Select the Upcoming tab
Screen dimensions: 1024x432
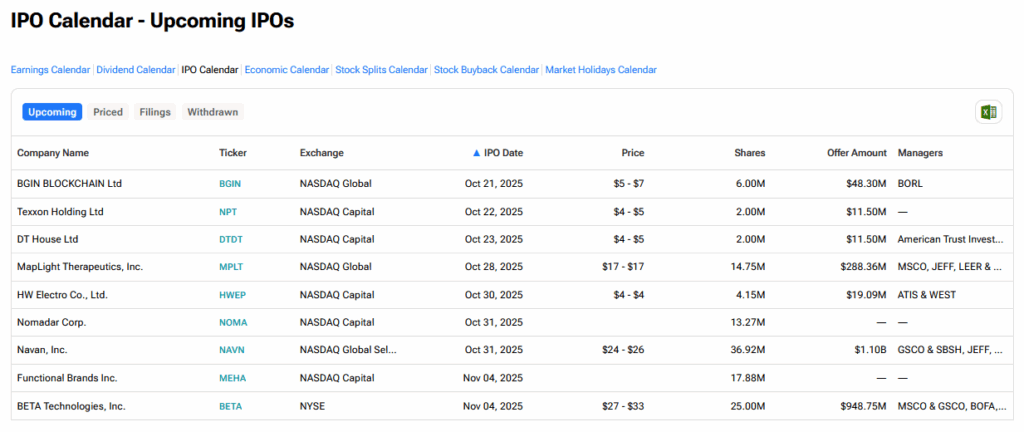(x=52, y=112)
